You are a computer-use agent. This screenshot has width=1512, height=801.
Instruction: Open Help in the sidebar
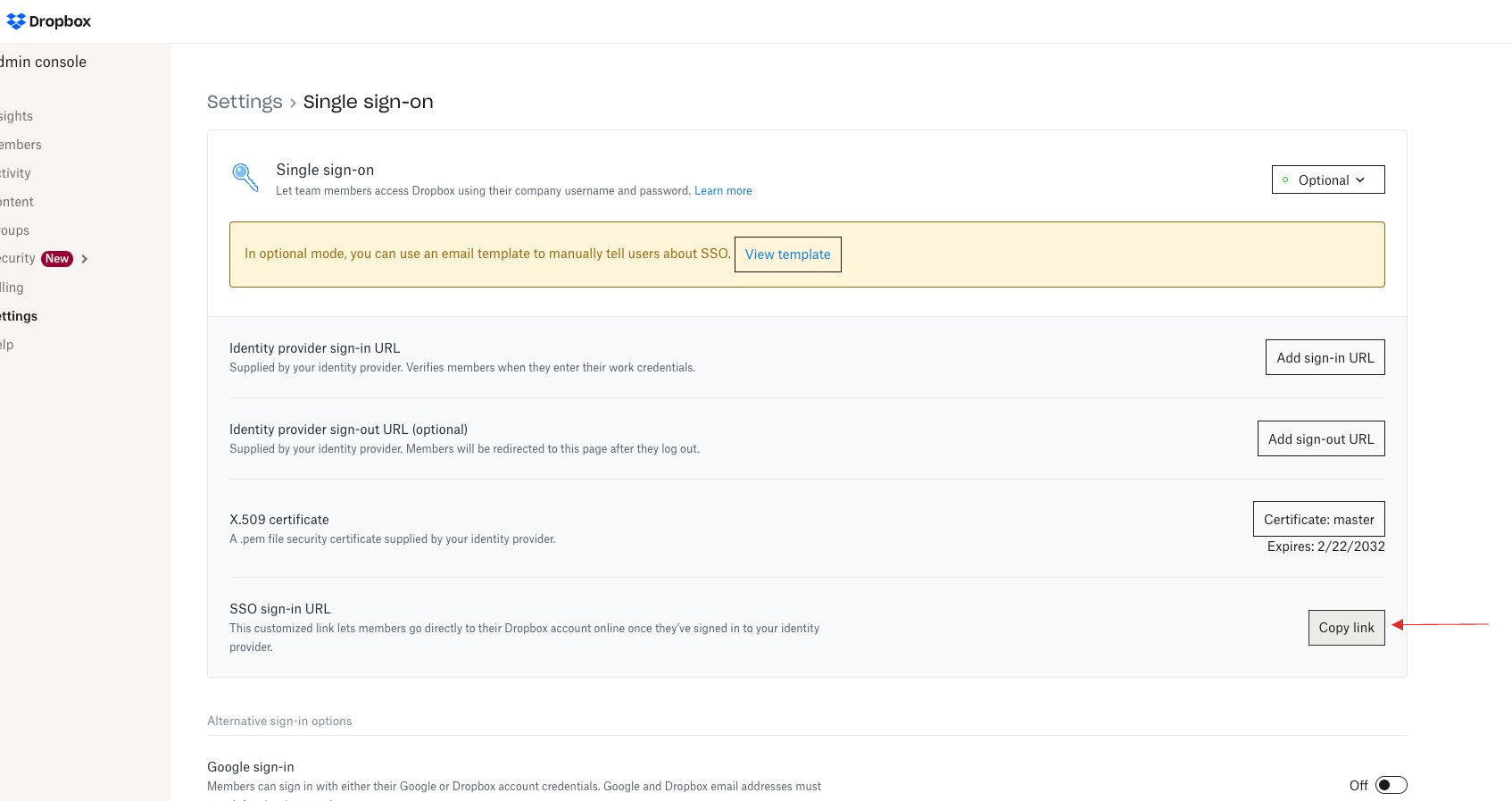click(x=7, y=345)
